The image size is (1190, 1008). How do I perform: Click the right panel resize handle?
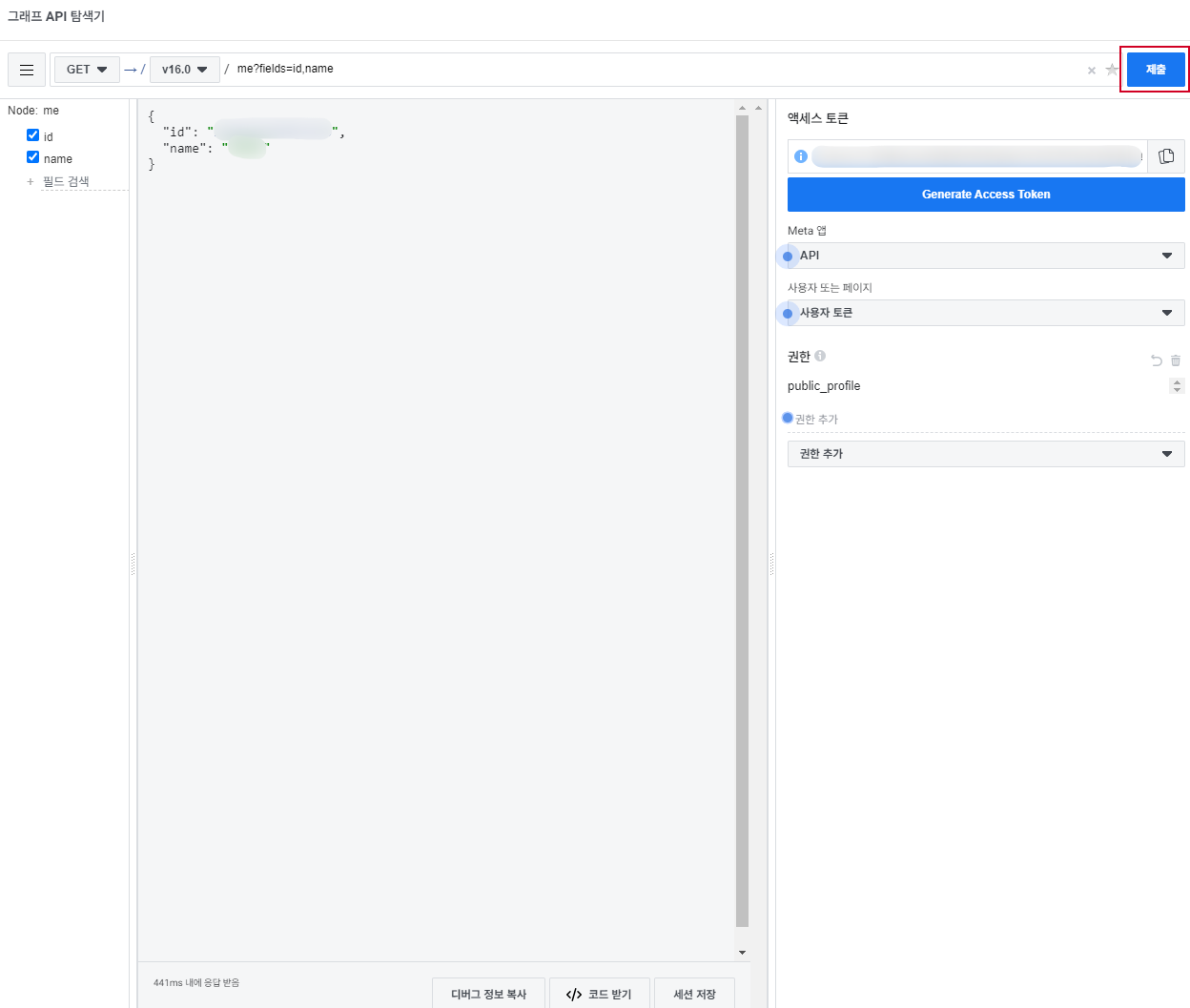[771, 564]
